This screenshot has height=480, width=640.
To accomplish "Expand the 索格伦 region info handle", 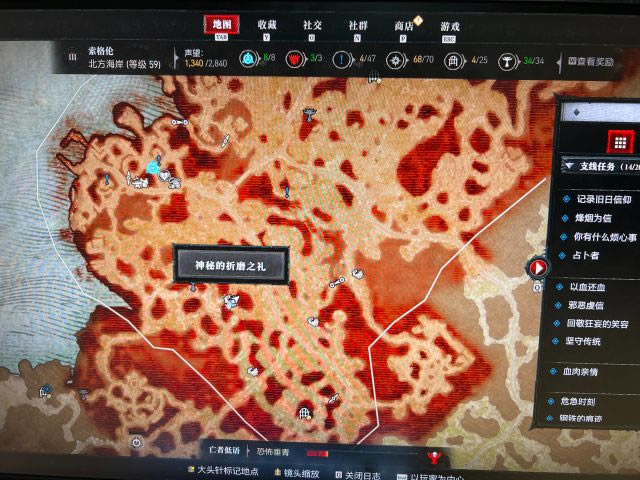I will [x=73, y=58].
